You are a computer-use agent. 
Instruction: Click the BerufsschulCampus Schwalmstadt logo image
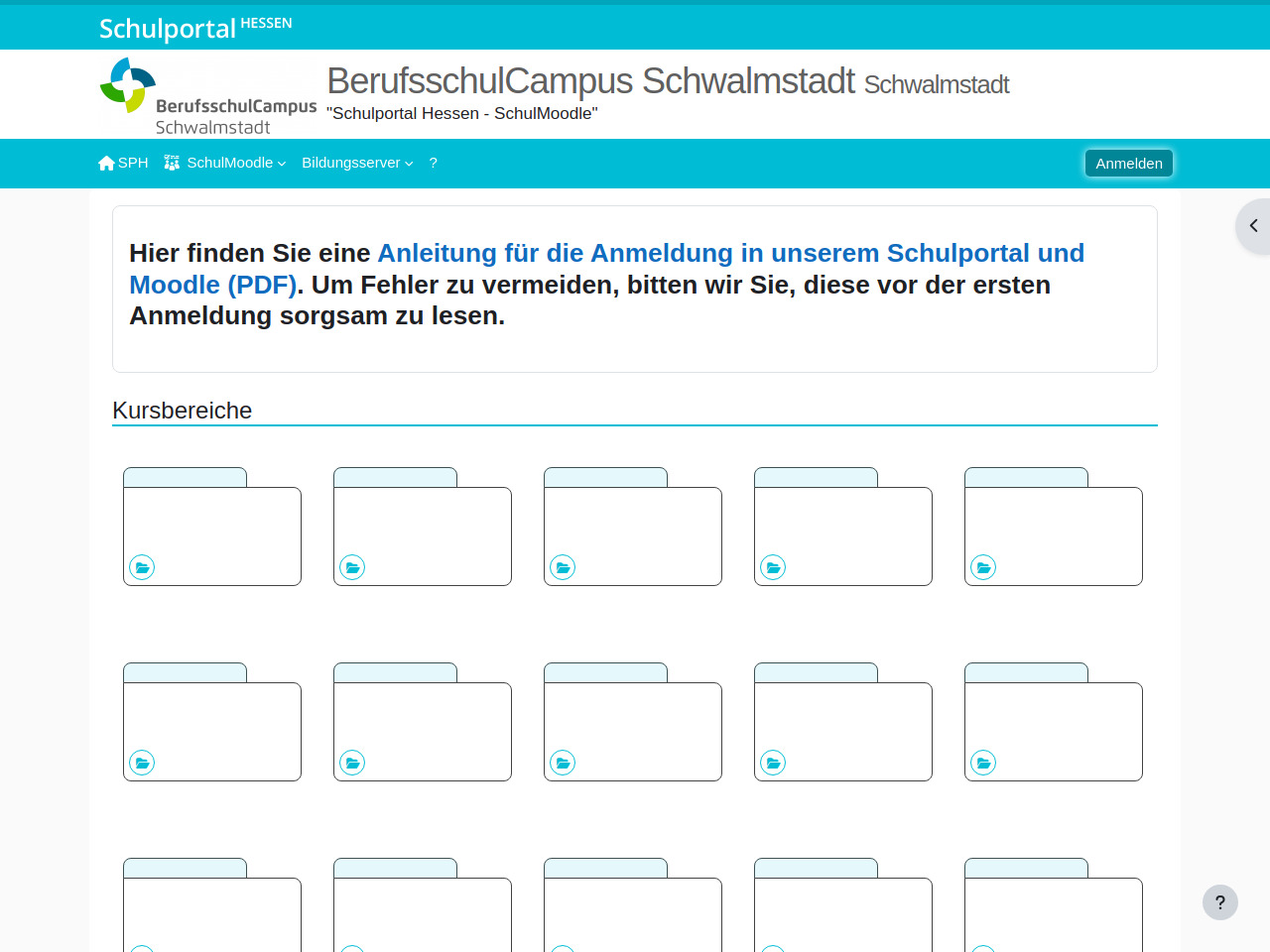click(208, 96)
